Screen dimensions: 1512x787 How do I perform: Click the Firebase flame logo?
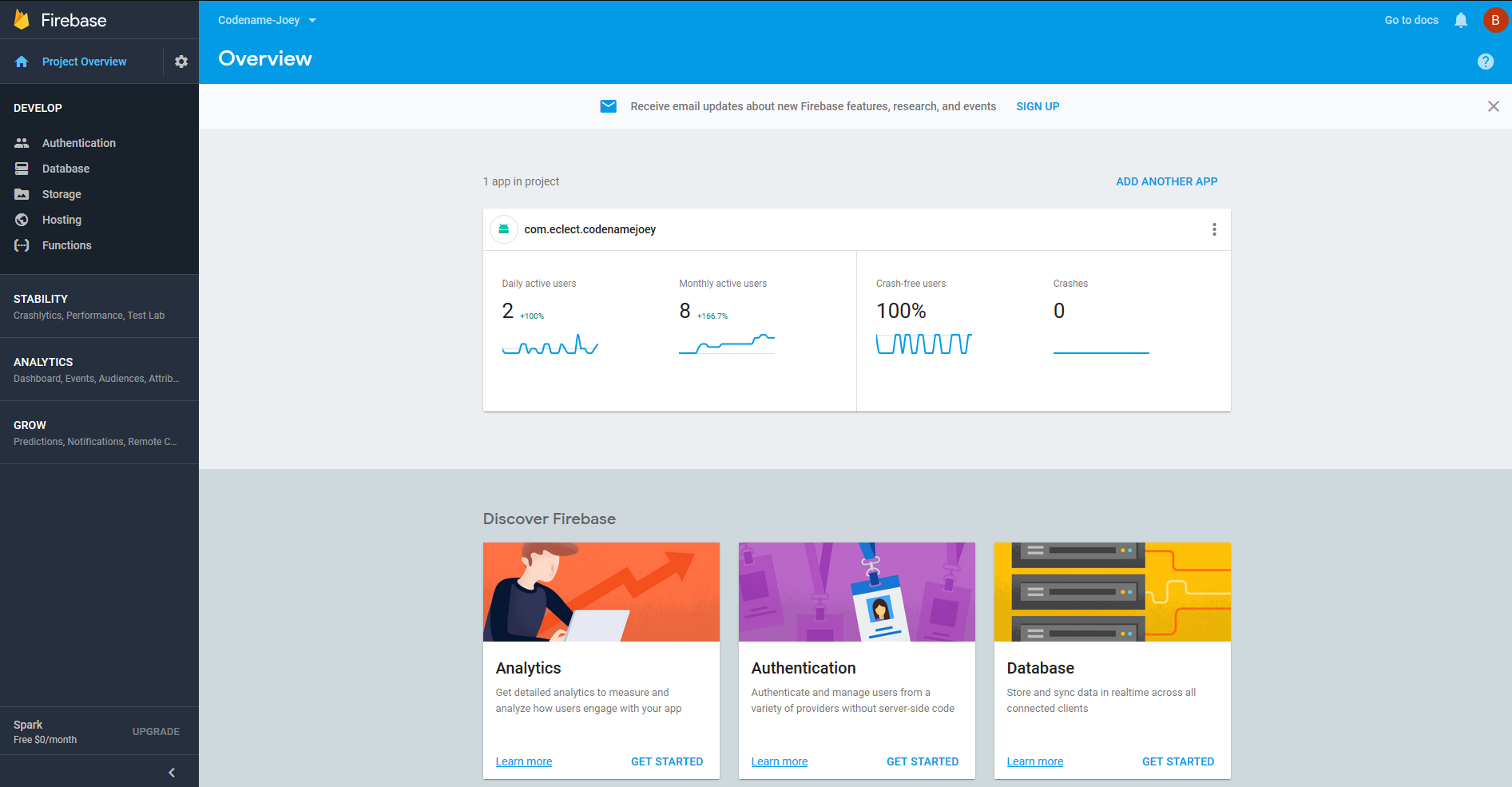coord(22,20)
